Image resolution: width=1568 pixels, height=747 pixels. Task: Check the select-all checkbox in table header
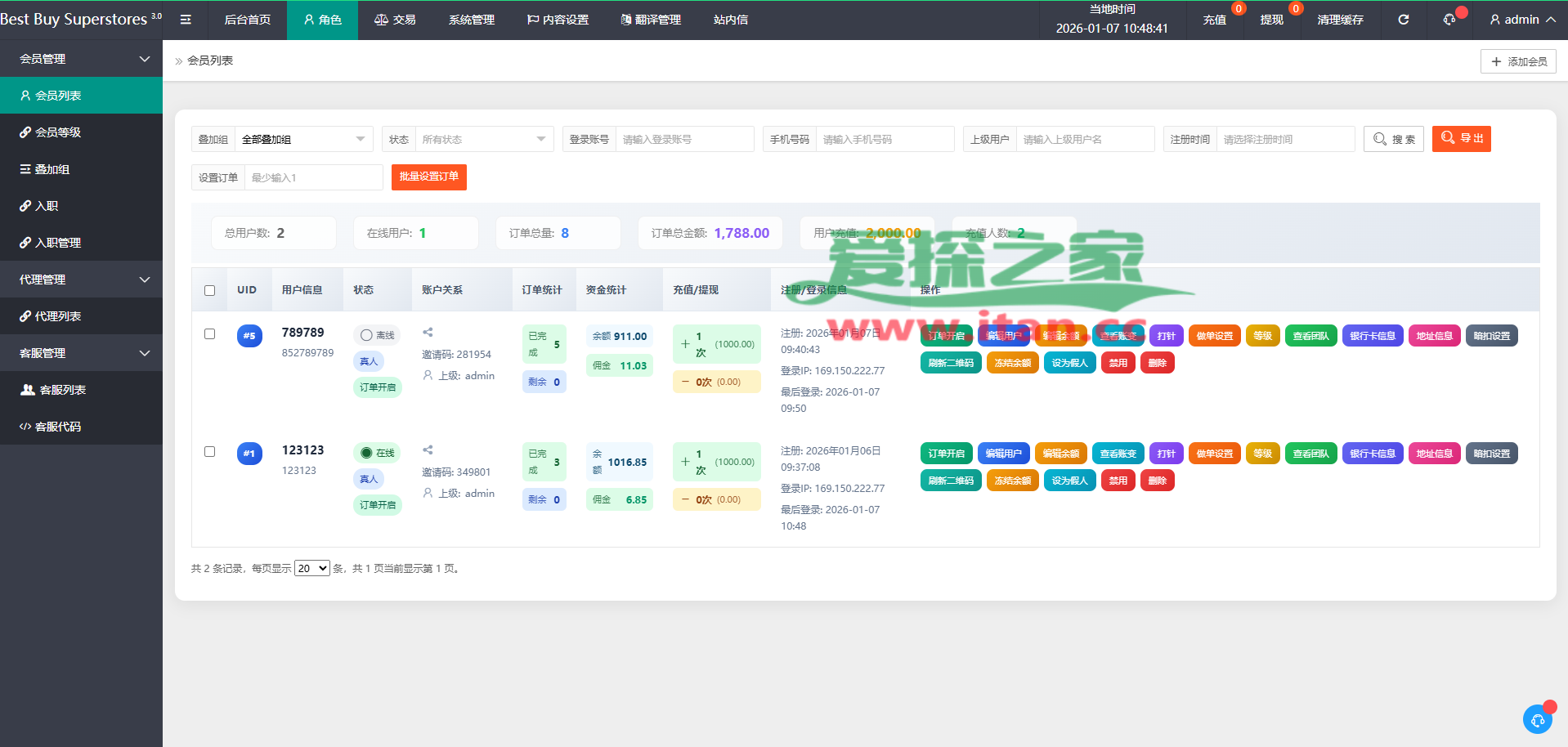(210, 290)
